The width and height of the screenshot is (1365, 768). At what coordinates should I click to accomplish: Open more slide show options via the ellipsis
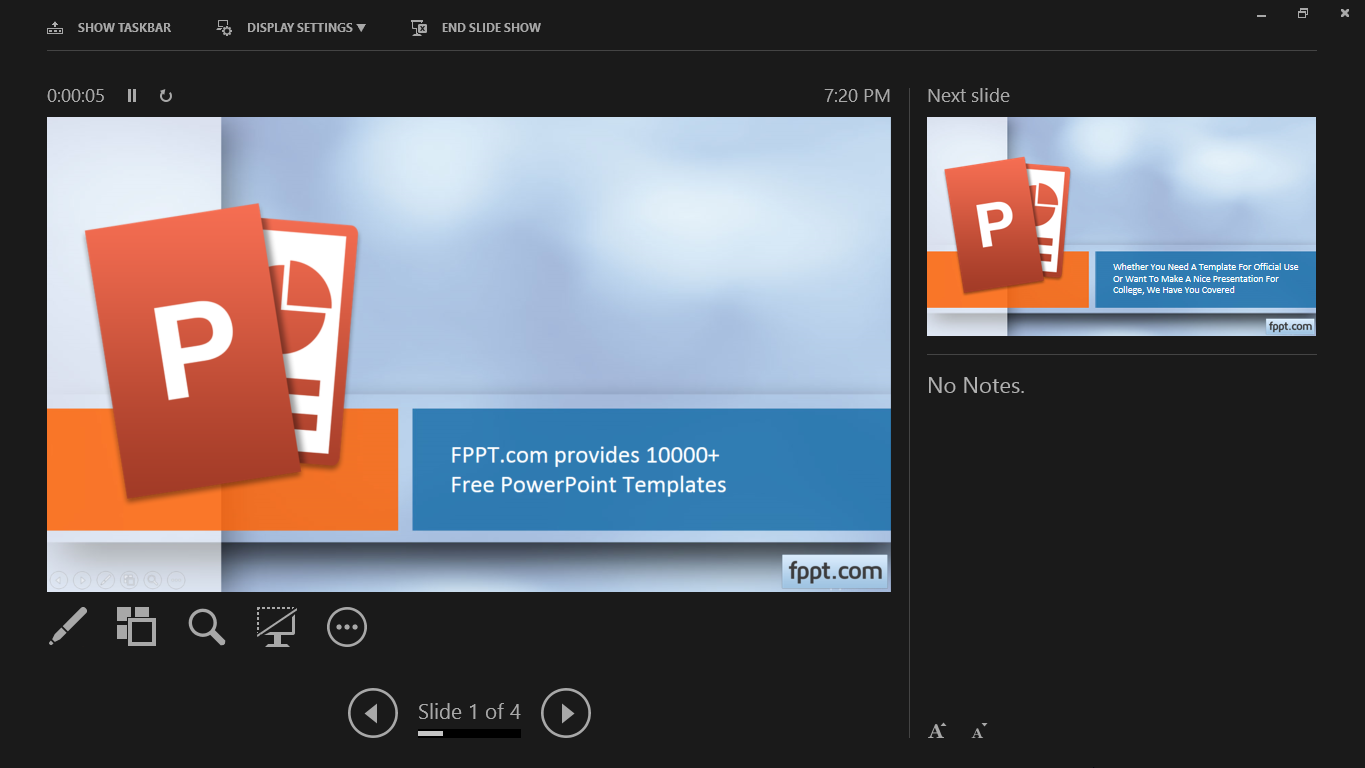346,627
